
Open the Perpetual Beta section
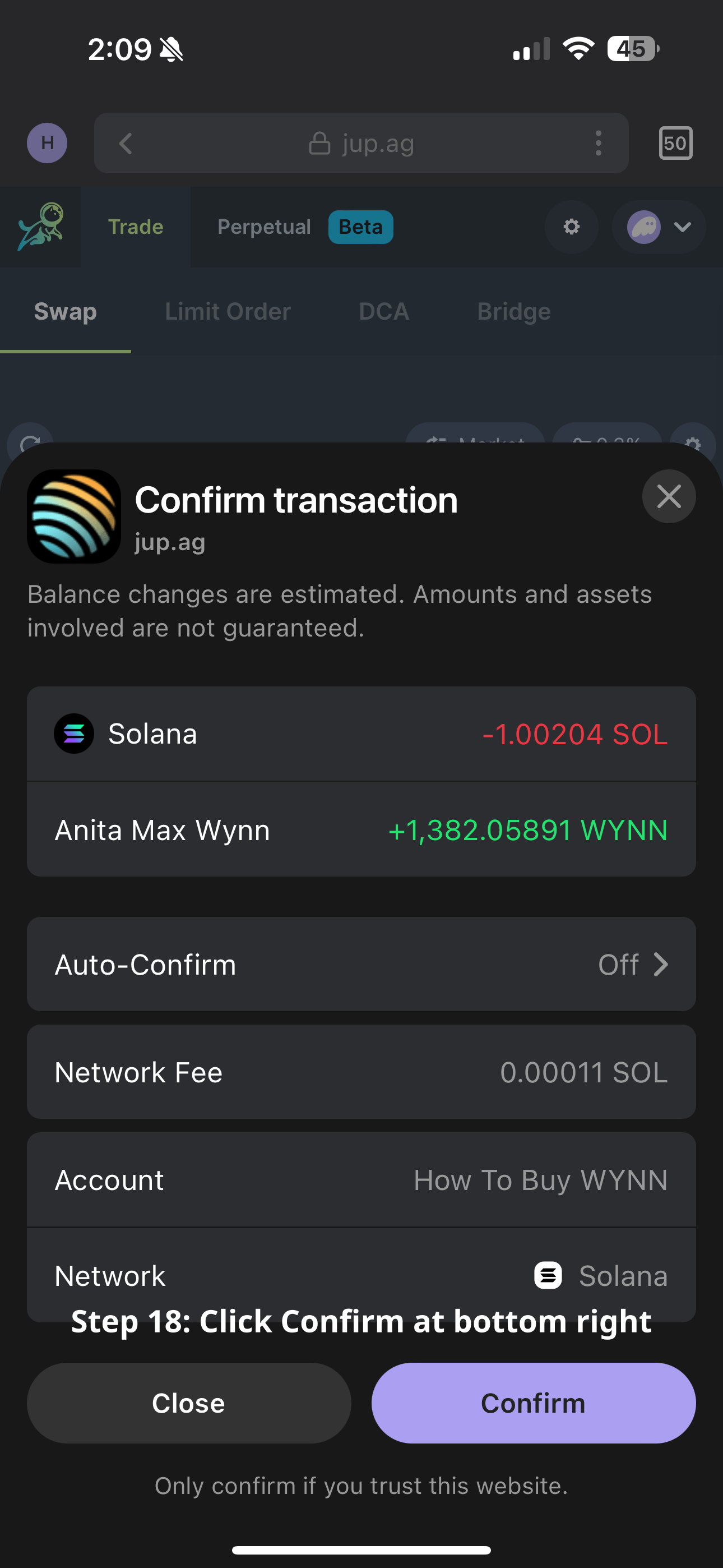[304, 227]
